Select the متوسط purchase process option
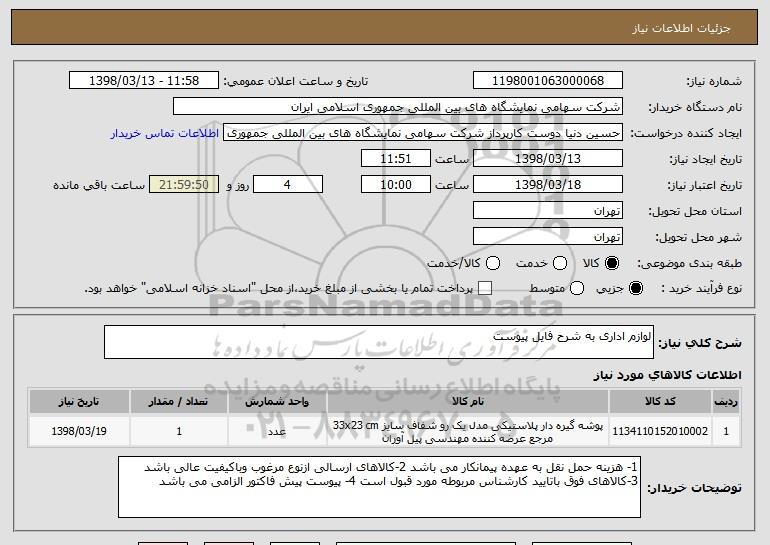This screenshot has width=770, height=545. (x=577, y=289)
